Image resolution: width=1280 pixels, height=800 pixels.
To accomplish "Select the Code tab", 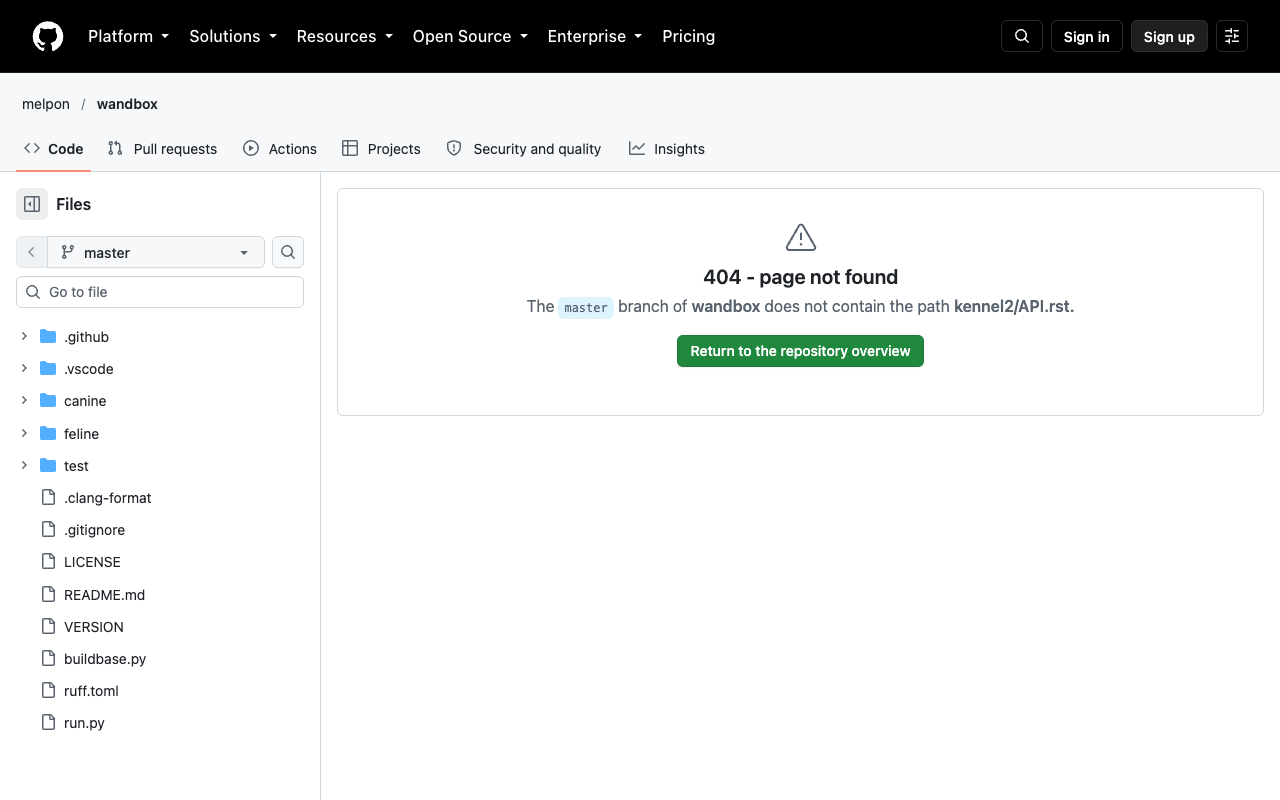I will click(54, 148).
